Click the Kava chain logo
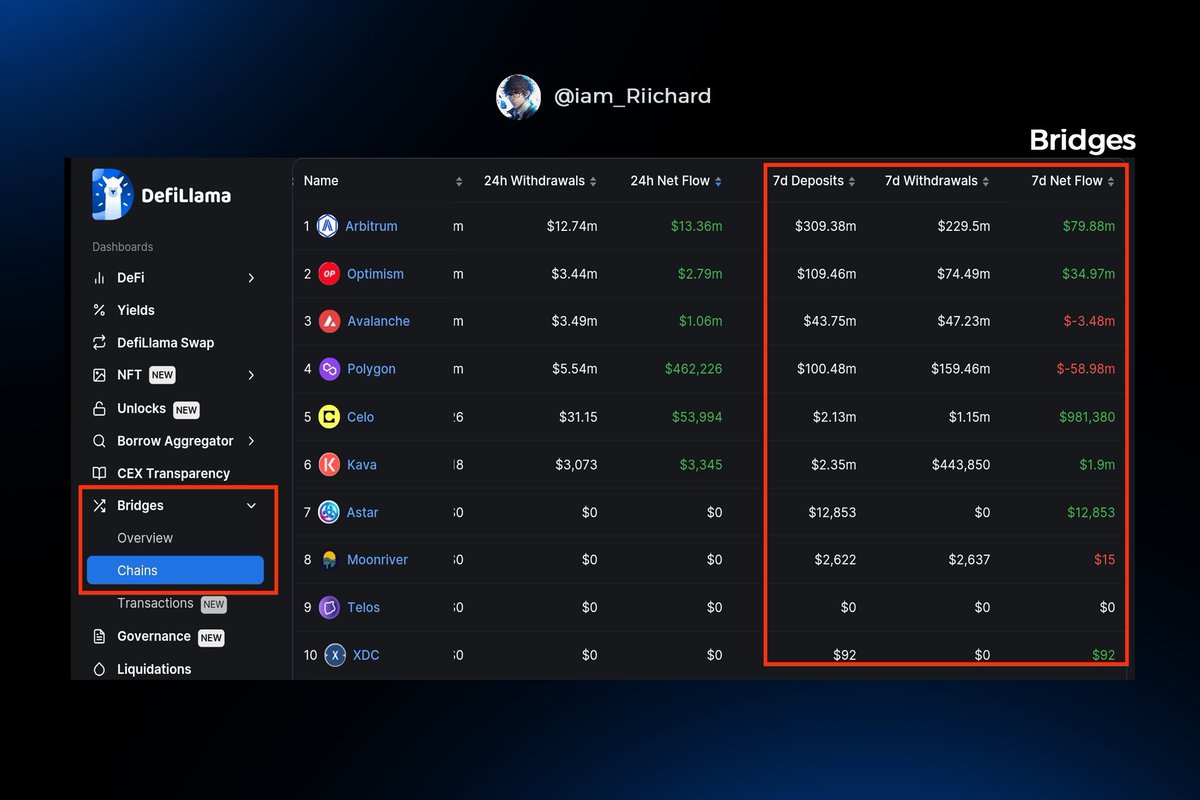Image resolution: width=1200 pixels, height=800 pixels. tap(329, 465)
